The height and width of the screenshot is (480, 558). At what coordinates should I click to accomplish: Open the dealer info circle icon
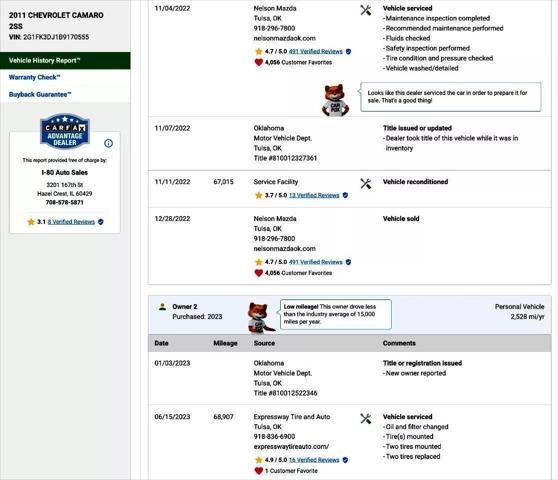(x=109, y=143)
